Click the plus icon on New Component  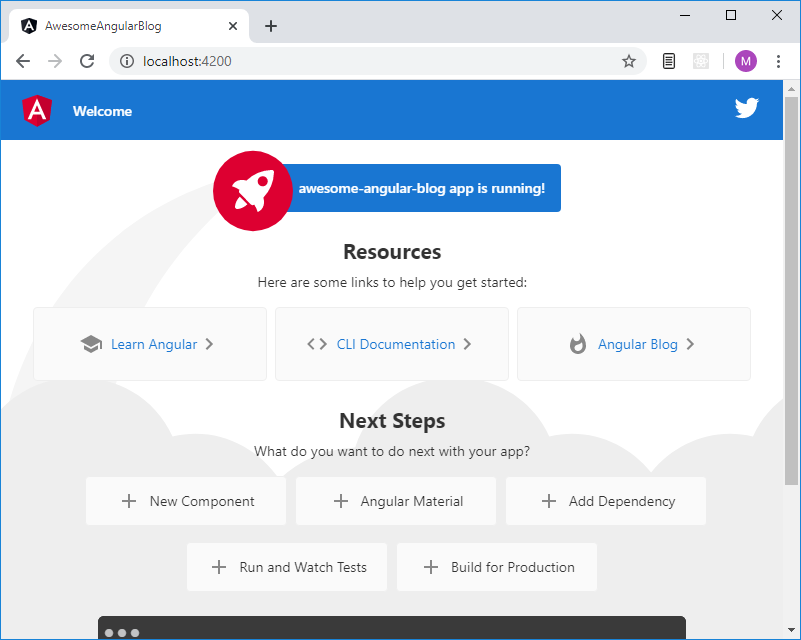click(x=128, y=500)
